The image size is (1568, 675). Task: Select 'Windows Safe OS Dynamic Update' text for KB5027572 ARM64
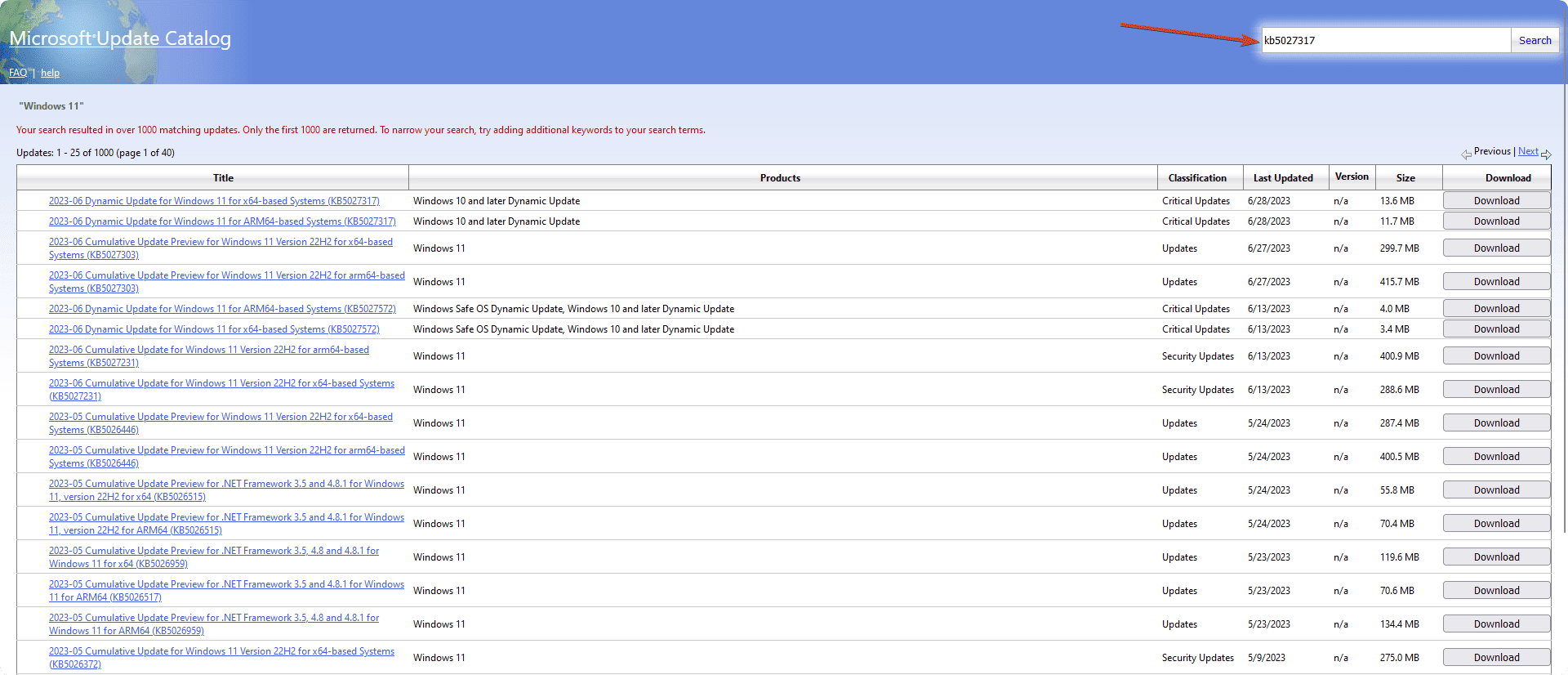[x=488, y=309]
